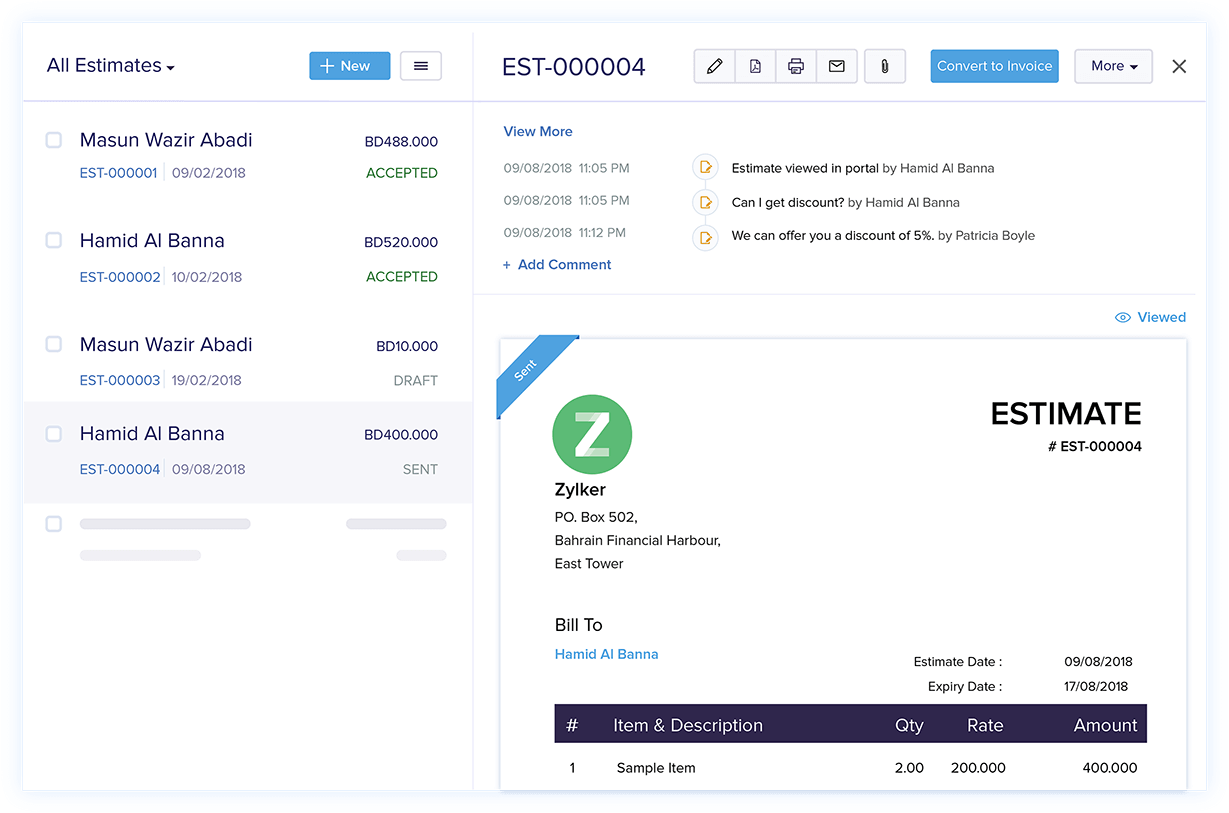Open the PDF download icon
This screenshot has height=813, width=1229.
[x=755, y=66]
